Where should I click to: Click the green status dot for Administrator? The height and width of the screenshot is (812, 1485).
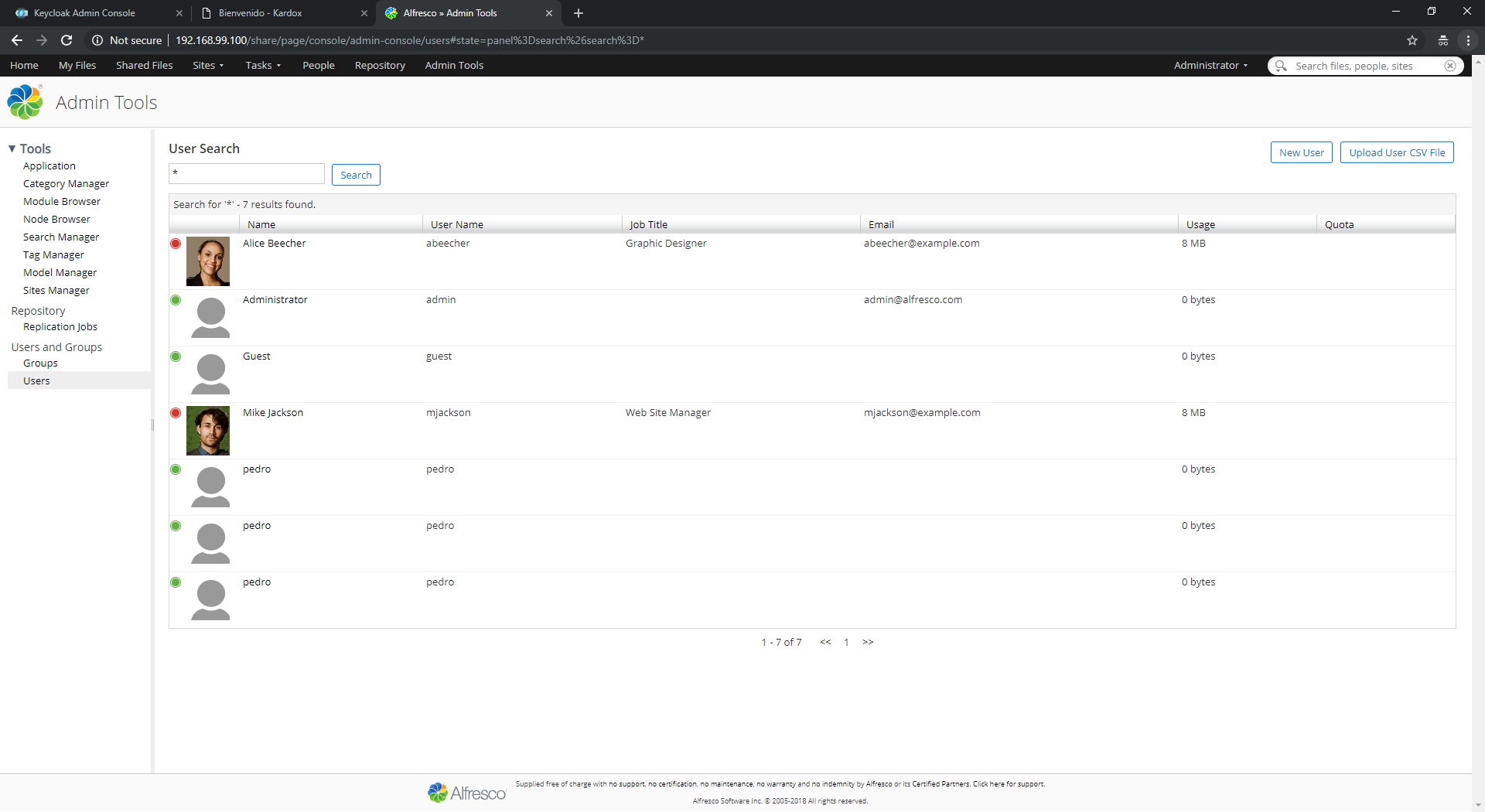pos(176,300)
